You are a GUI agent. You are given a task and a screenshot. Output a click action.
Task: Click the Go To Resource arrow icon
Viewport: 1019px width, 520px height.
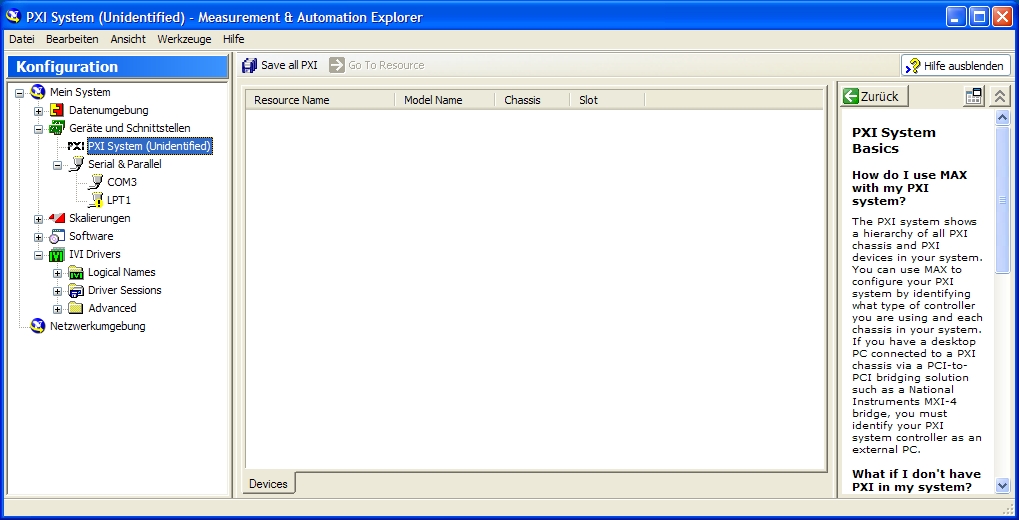337,65
